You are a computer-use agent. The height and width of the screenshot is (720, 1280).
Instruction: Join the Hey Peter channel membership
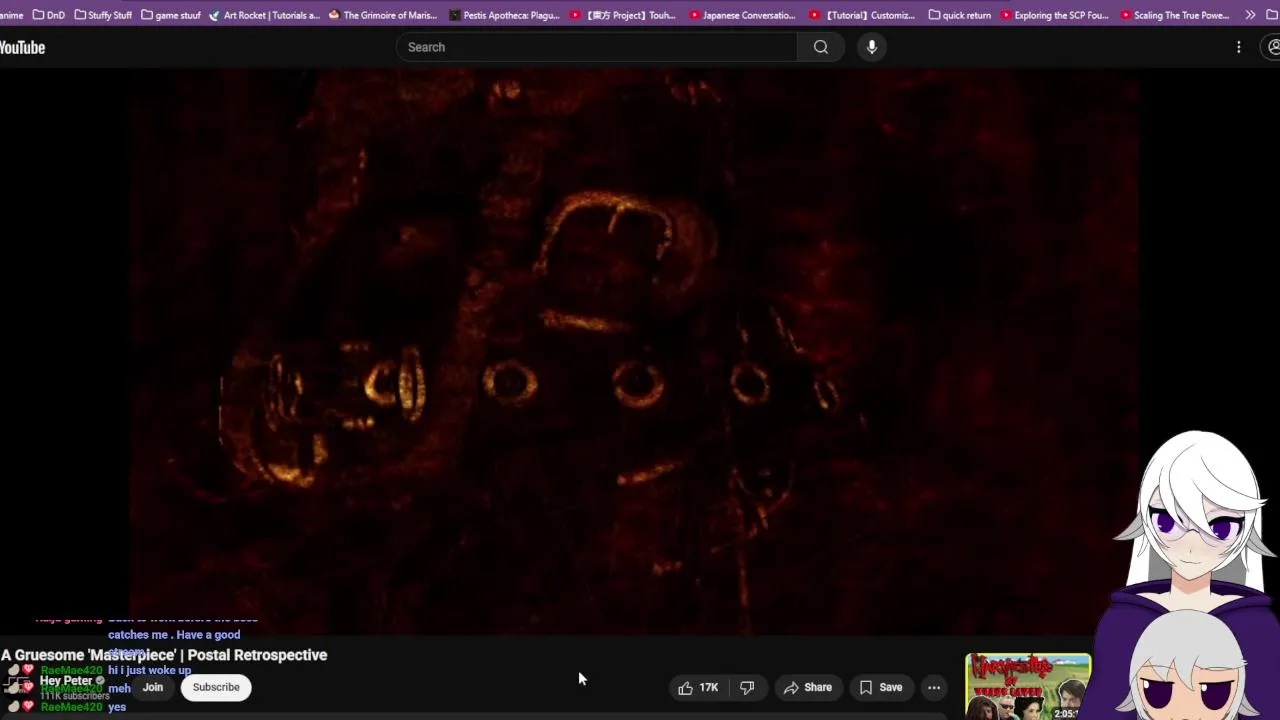pos(152,687)
